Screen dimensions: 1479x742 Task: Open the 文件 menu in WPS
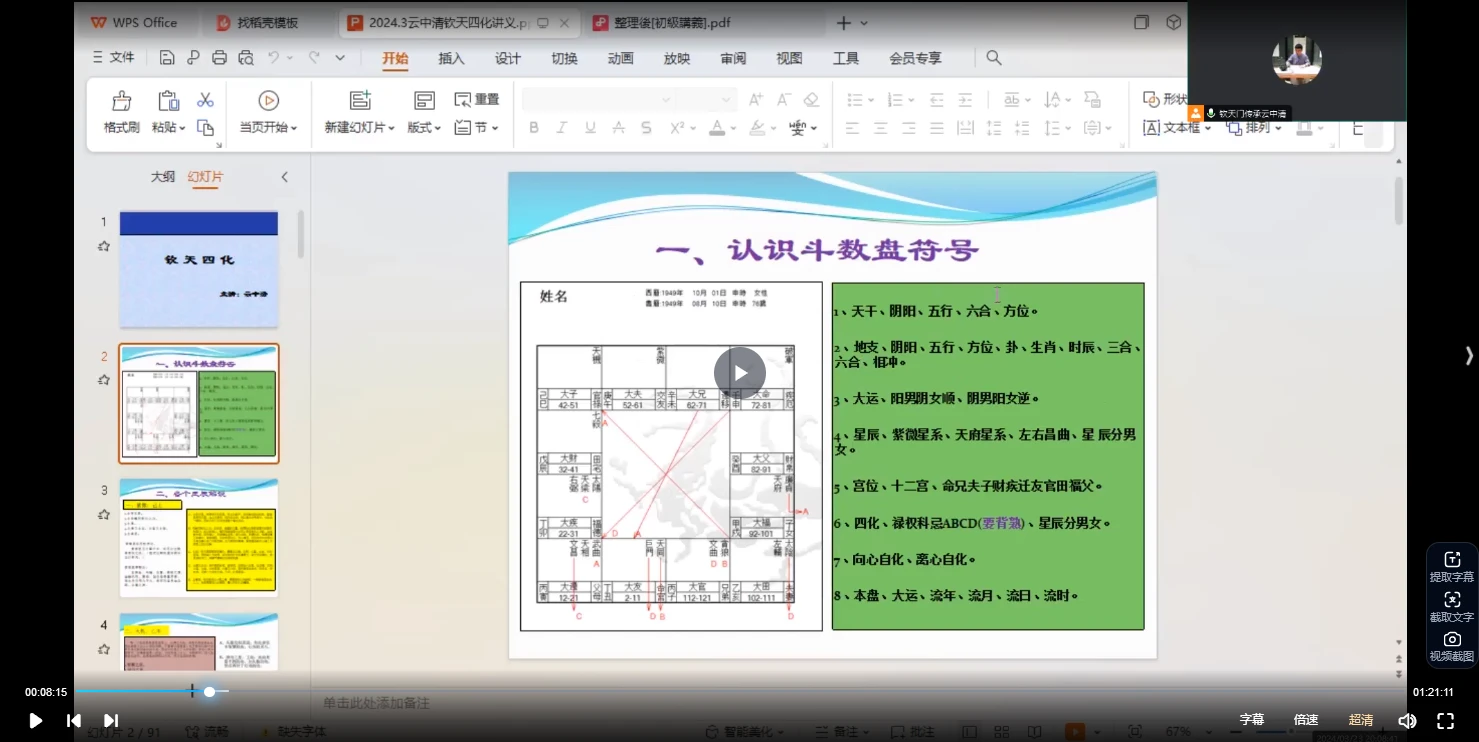point(113,58)
